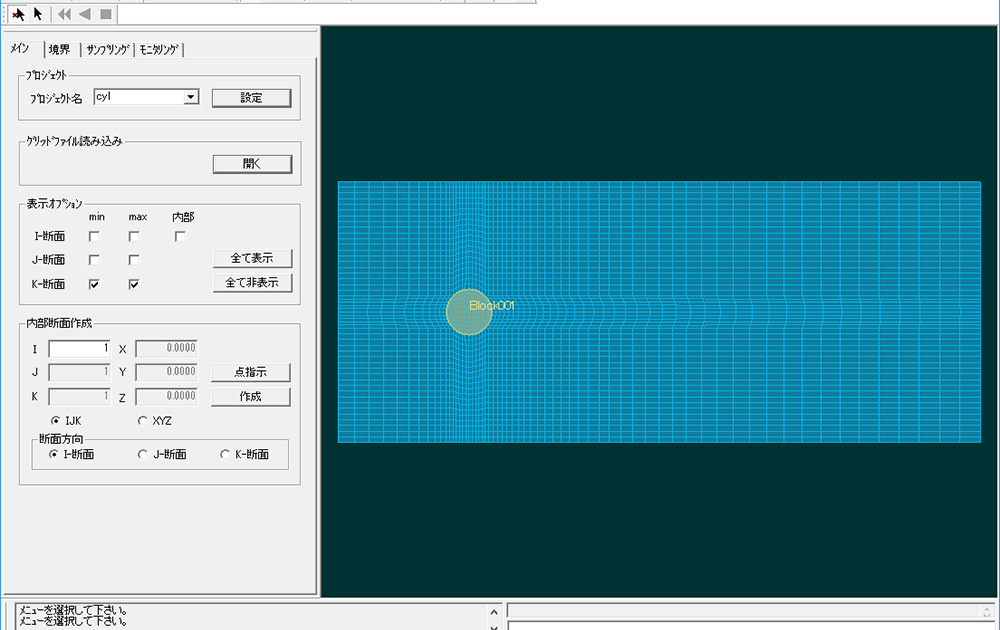Click the double-arrow rewind toolbar icon
The height and width of the screenshot is (630, 1000).
coord(64,14)
